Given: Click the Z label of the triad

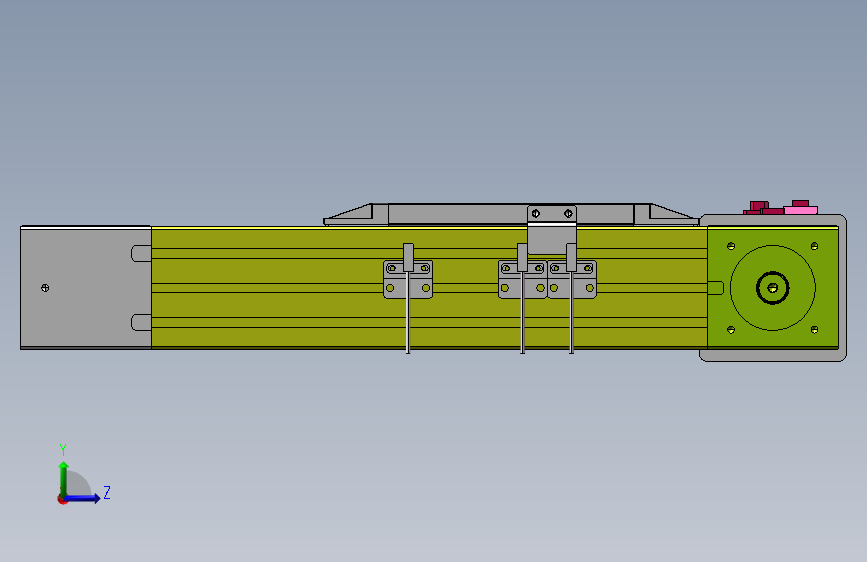Looking at the screenshot, I should [x=107, y=492].
